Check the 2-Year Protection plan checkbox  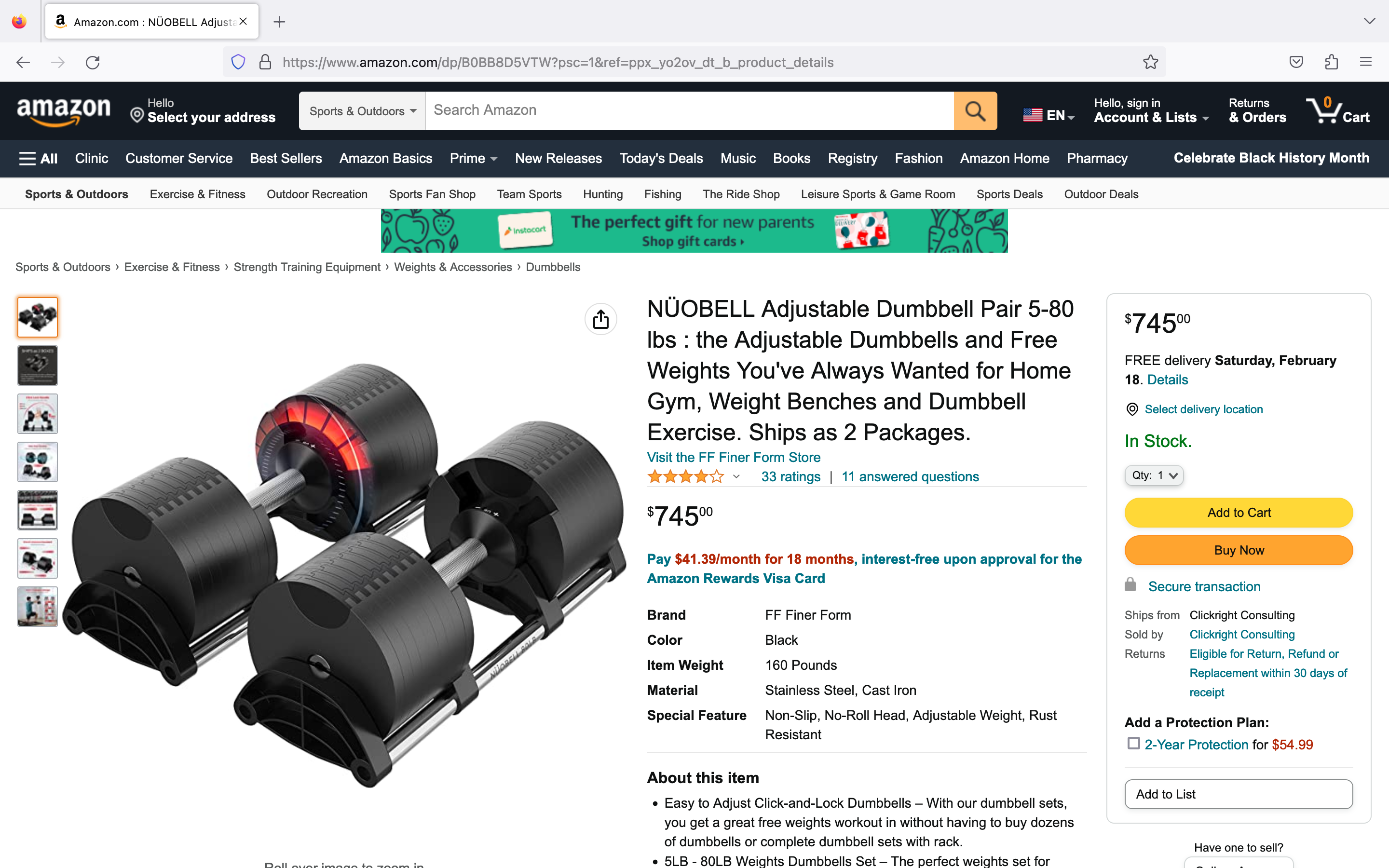tap(1133, 744)
